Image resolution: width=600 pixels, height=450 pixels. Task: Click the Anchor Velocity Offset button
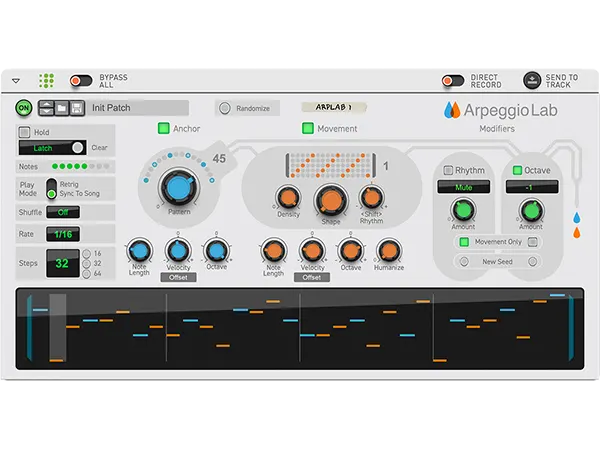[x=178, y=277]
